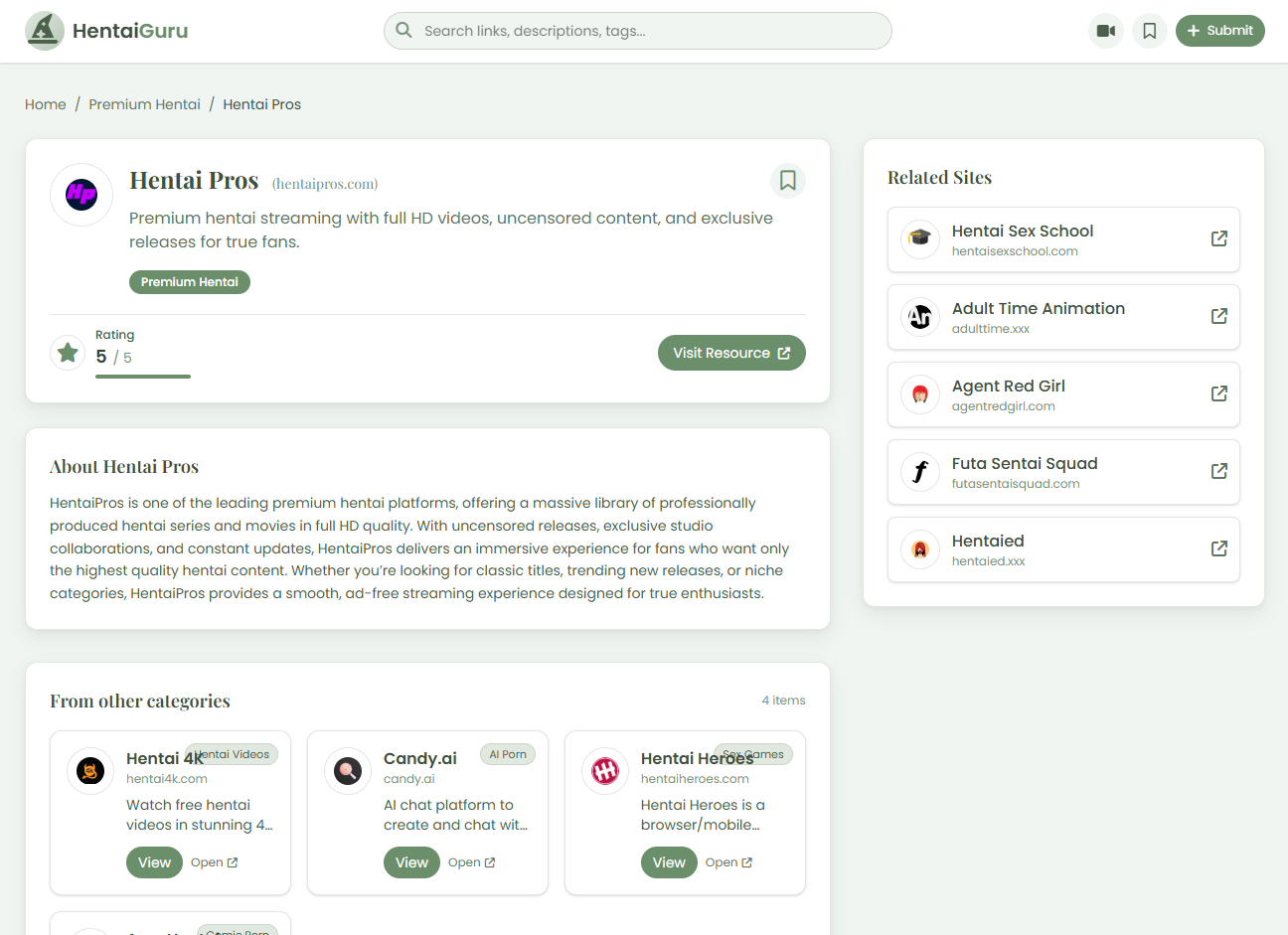This screenshot has height=935, width=1288.
Task: Click the Adult Time Animation logo icon
Action: [x=920, y=317]
